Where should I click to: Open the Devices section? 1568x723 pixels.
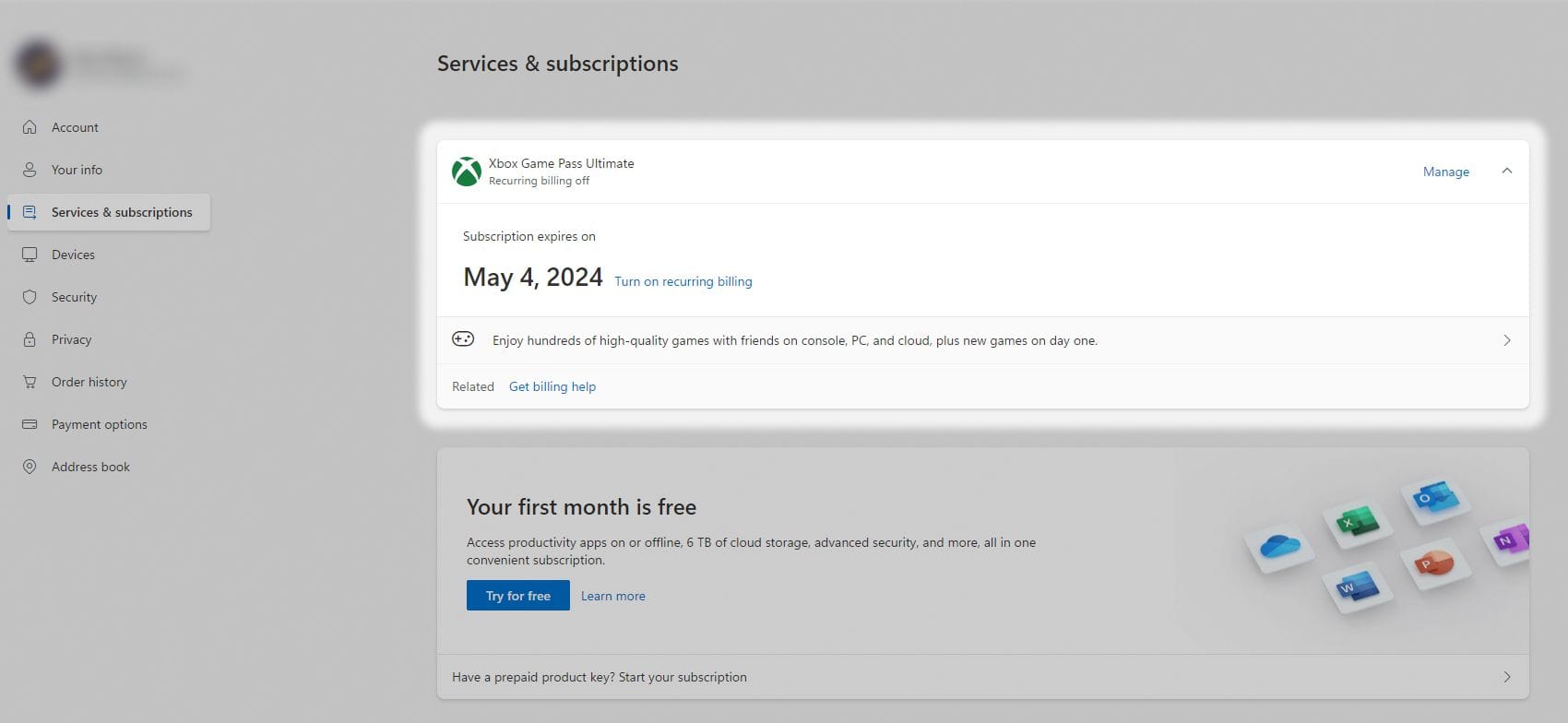(73, 255)
